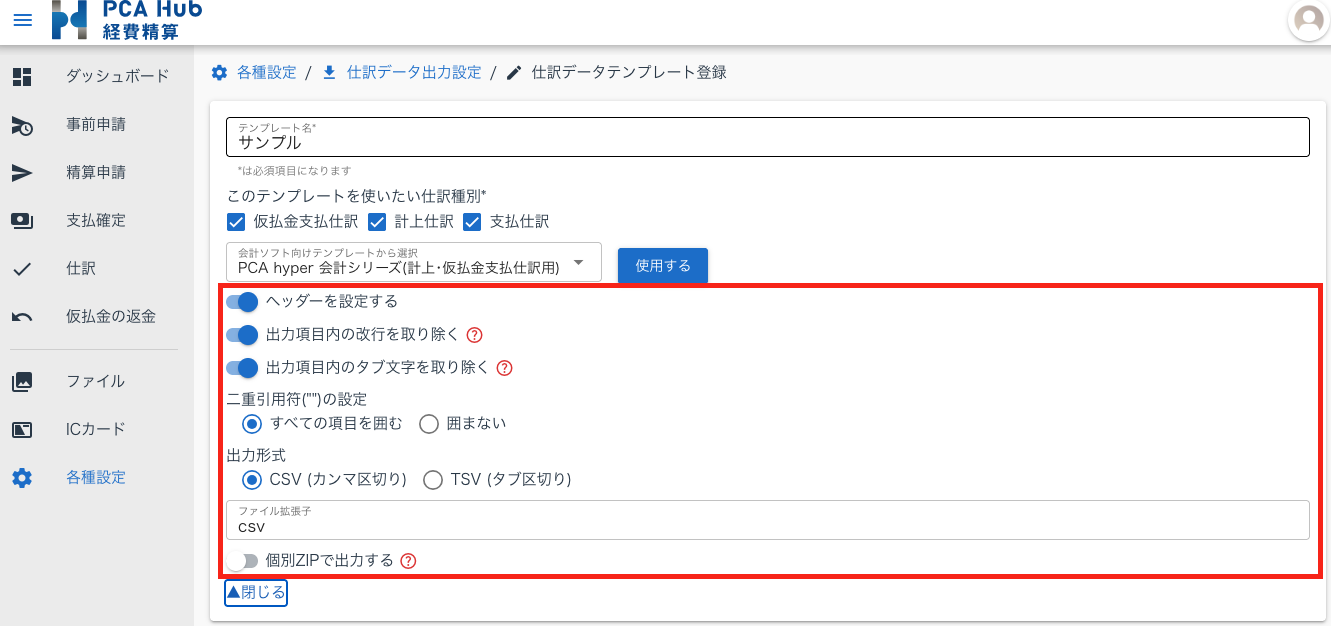This screenshot has height=626, width=1331.
Task: Select 囲まない radio button
Action: pyautogui.click(x=429, y=424)
